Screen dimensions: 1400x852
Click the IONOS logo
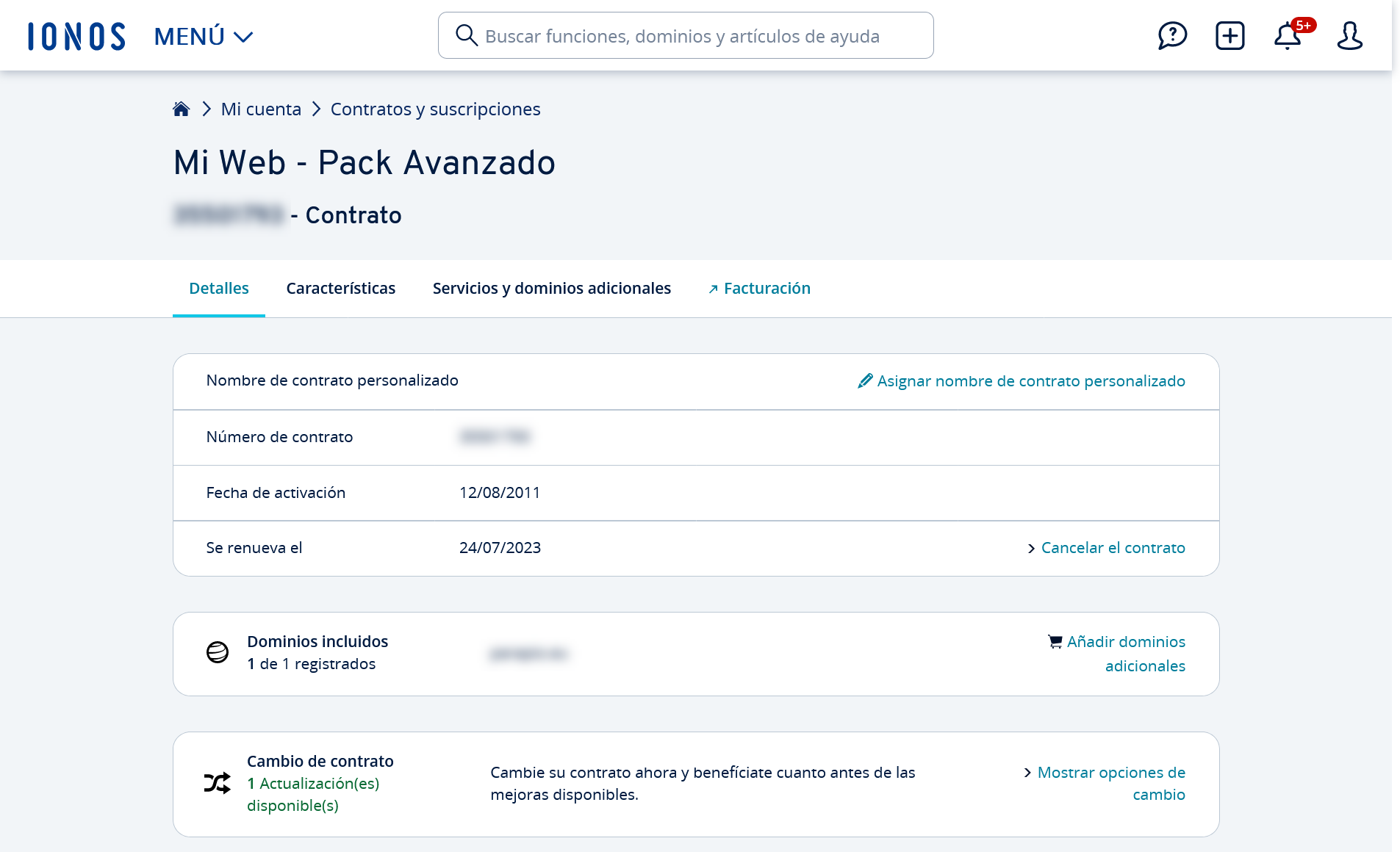[x=76, y=36]
